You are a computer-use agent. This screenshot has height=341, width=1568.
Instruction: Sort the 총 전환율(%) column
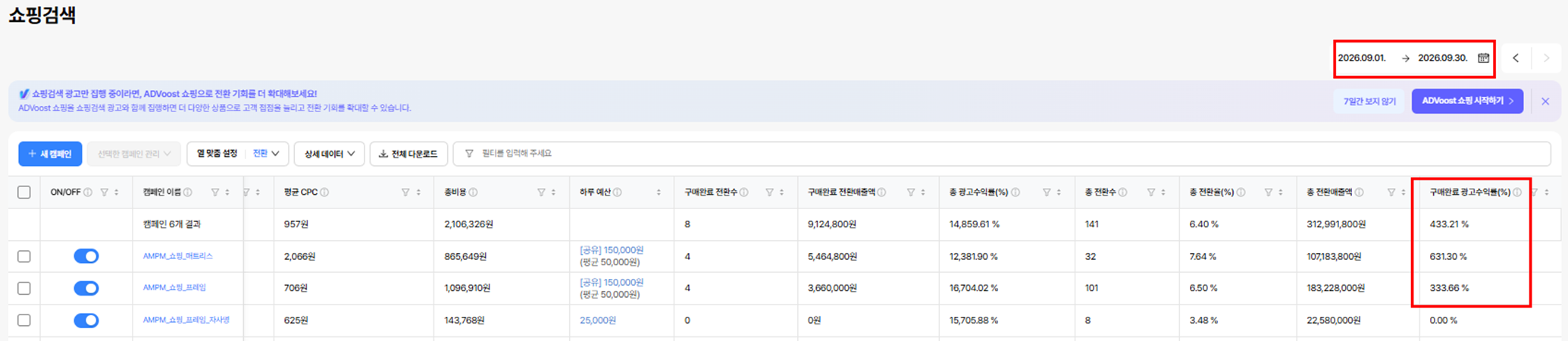click(x=1282, y=192)
